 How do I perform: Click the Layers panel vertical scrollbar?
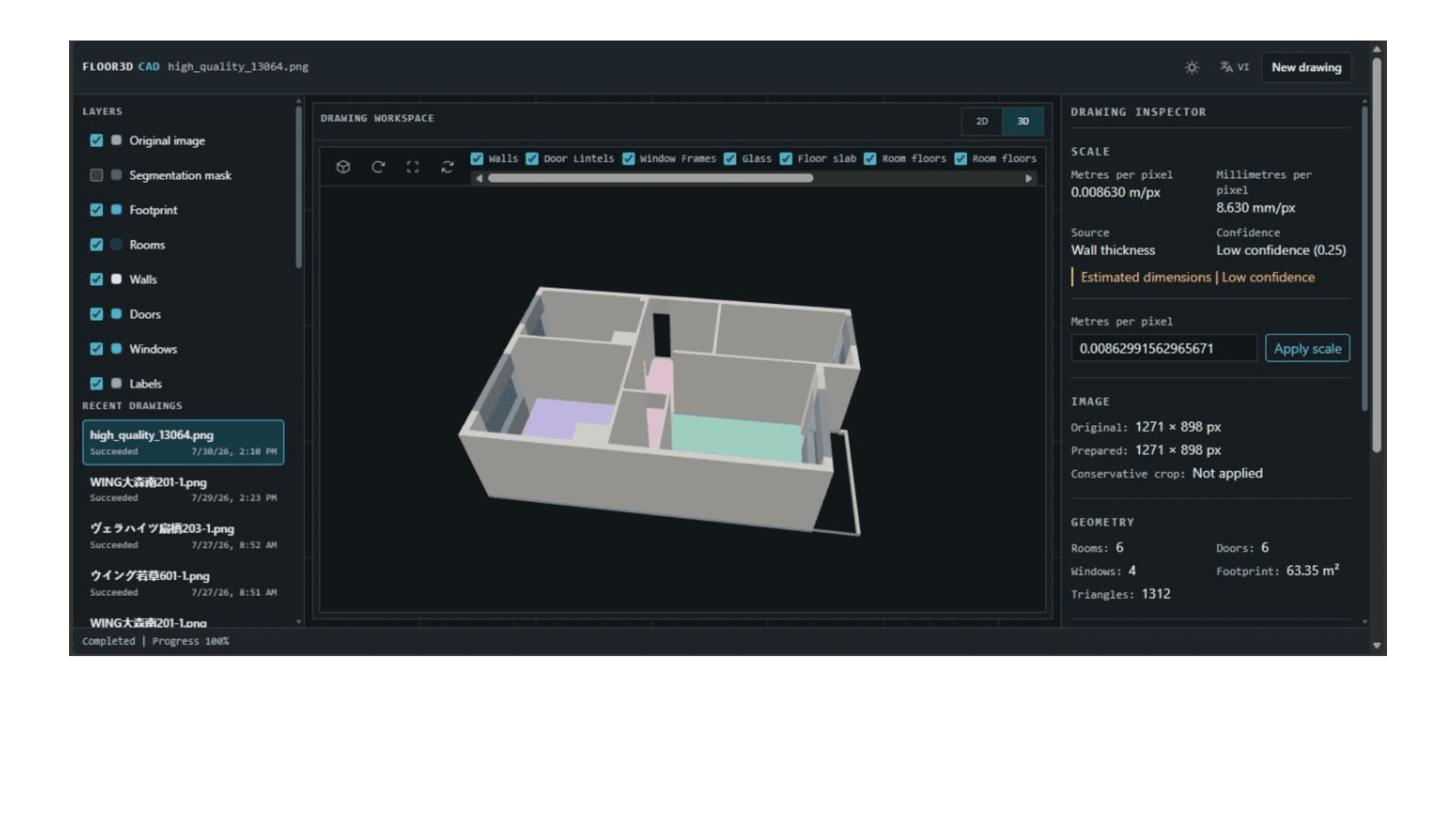coord(299,187)
